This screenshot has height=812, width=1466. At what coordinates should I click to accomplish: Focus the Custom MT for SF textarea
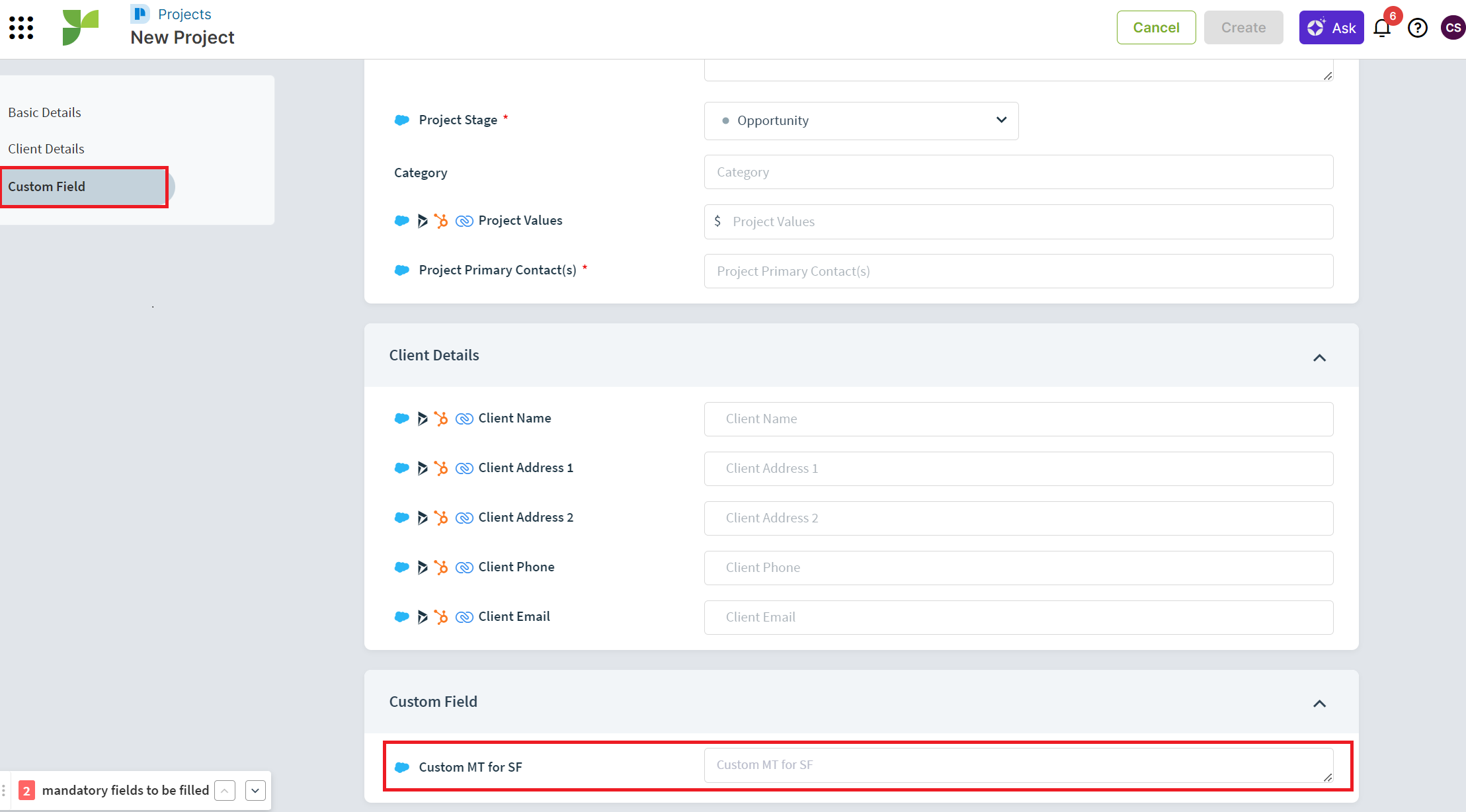(x=1018, y=766)
